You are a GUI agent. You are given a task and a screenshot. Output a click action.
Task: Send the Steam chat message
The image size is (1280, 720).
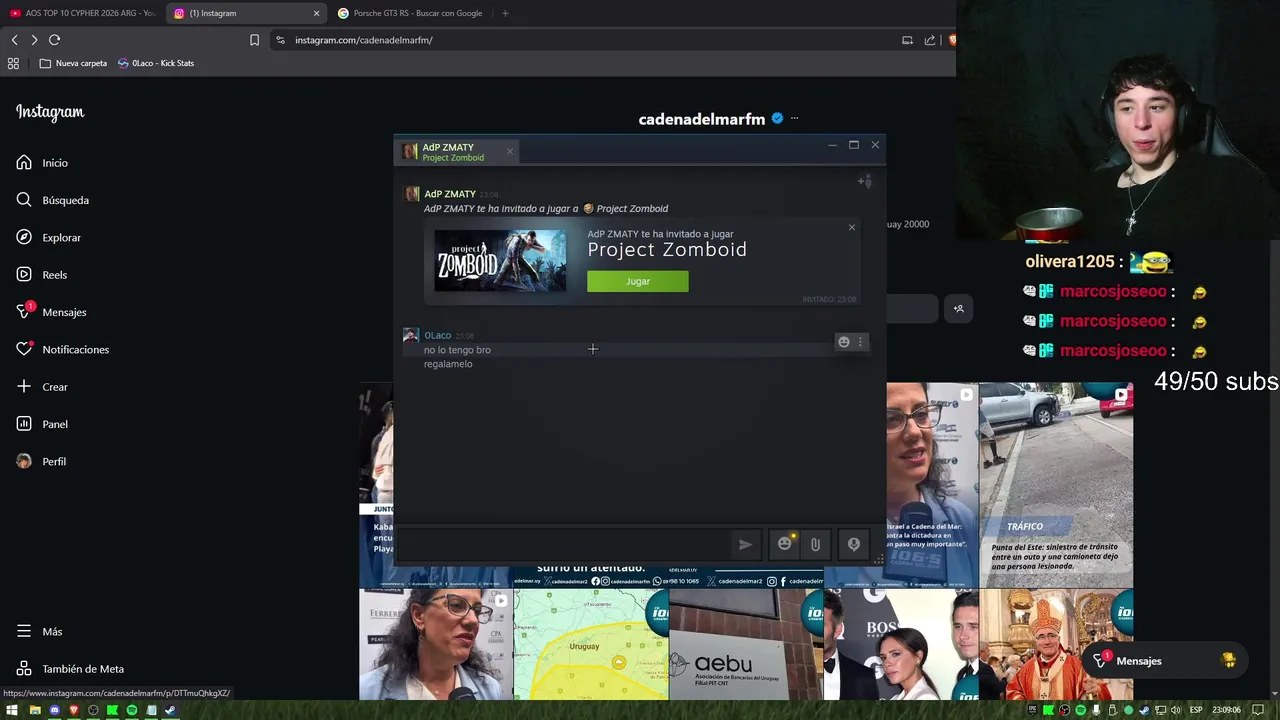[745, 544]
